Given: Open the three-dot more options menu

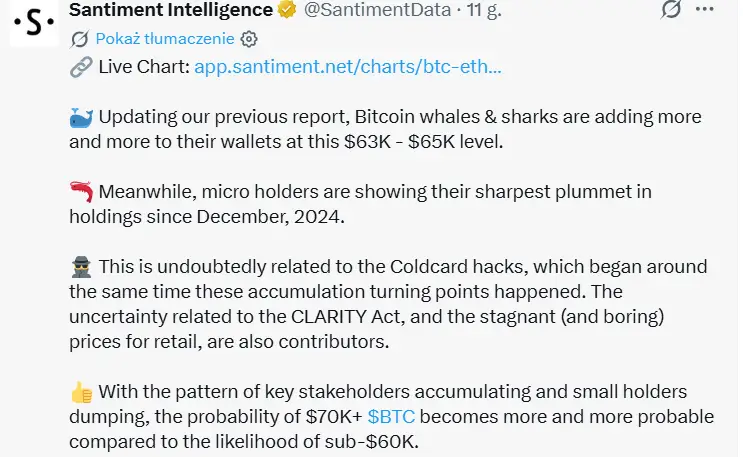Looking at the screenshot, I should tap(705, 9).
